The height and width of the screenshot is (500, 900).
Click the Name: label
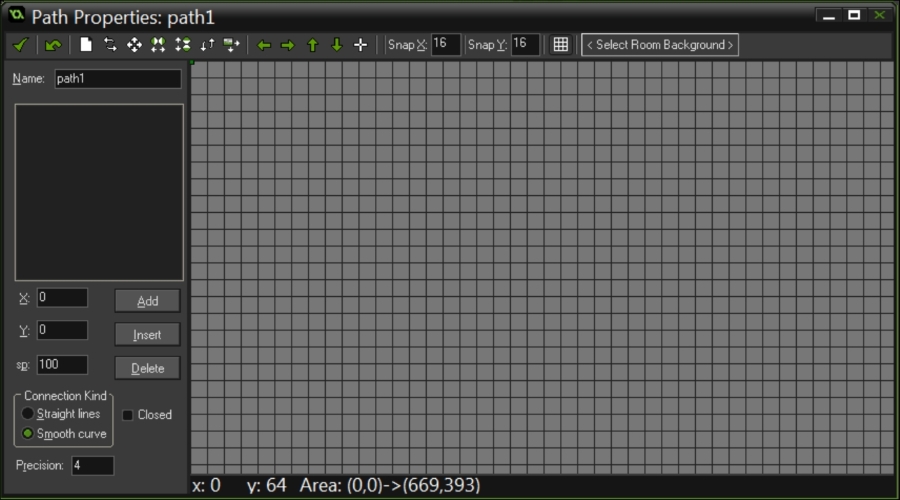click(29, 79)
